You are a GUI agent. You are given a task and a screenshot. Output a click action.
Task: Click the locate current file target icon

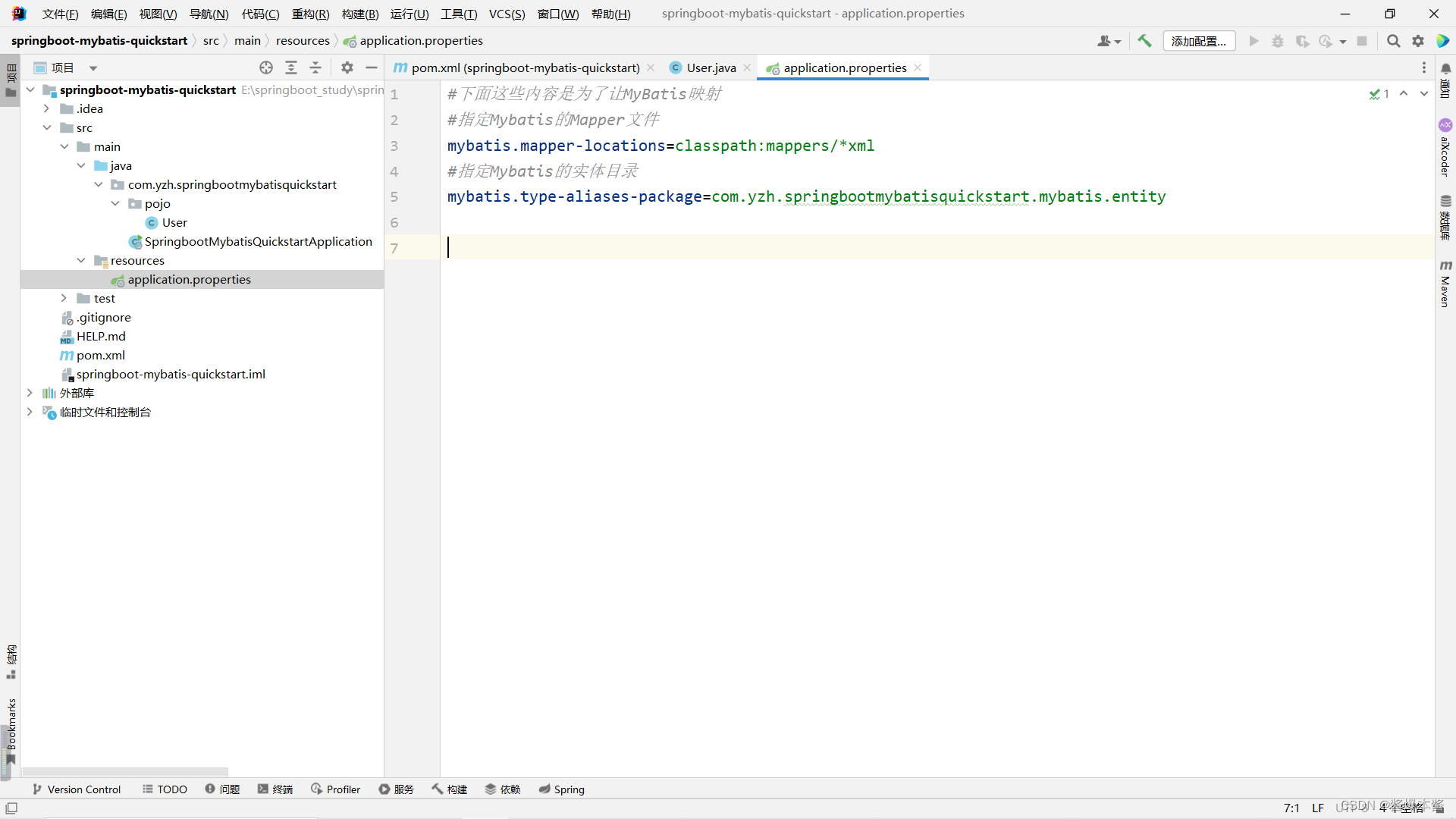[x=266, y=67]
